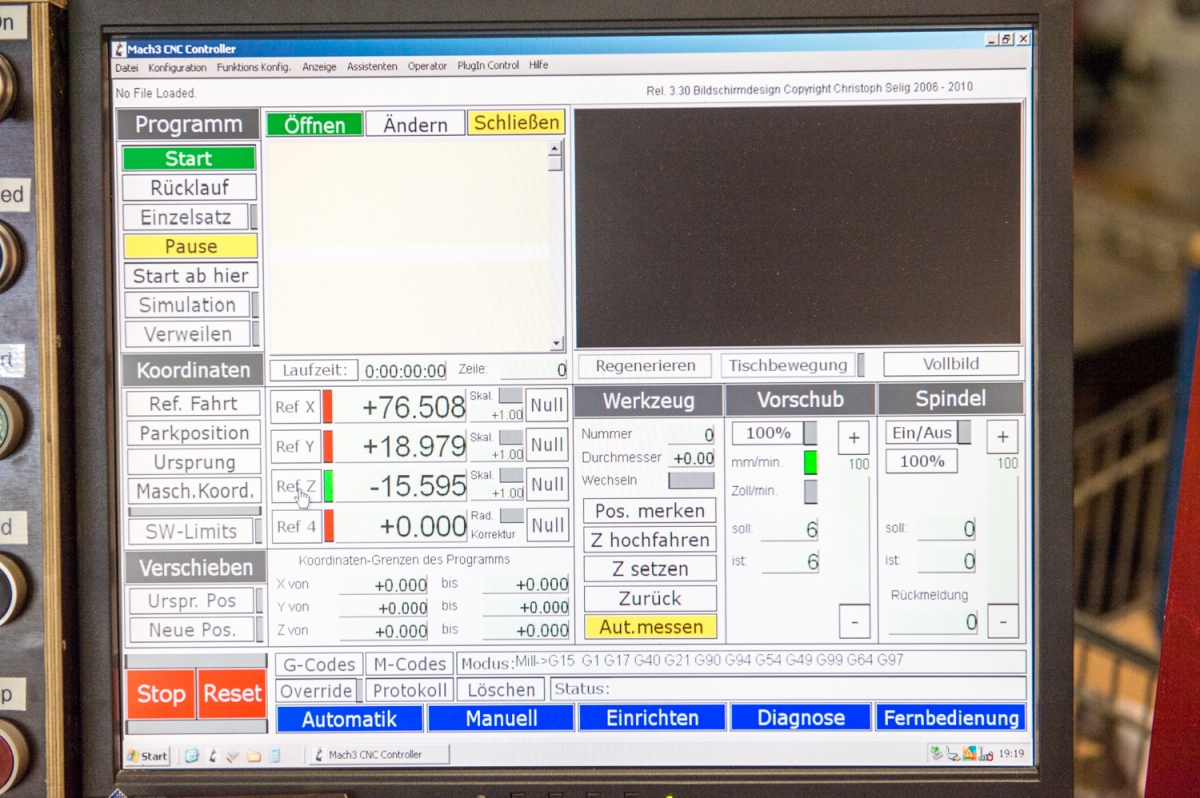This screenshot has height=798, width=1200.
Task: Toggle the Override button
Action: pos(316,691)
